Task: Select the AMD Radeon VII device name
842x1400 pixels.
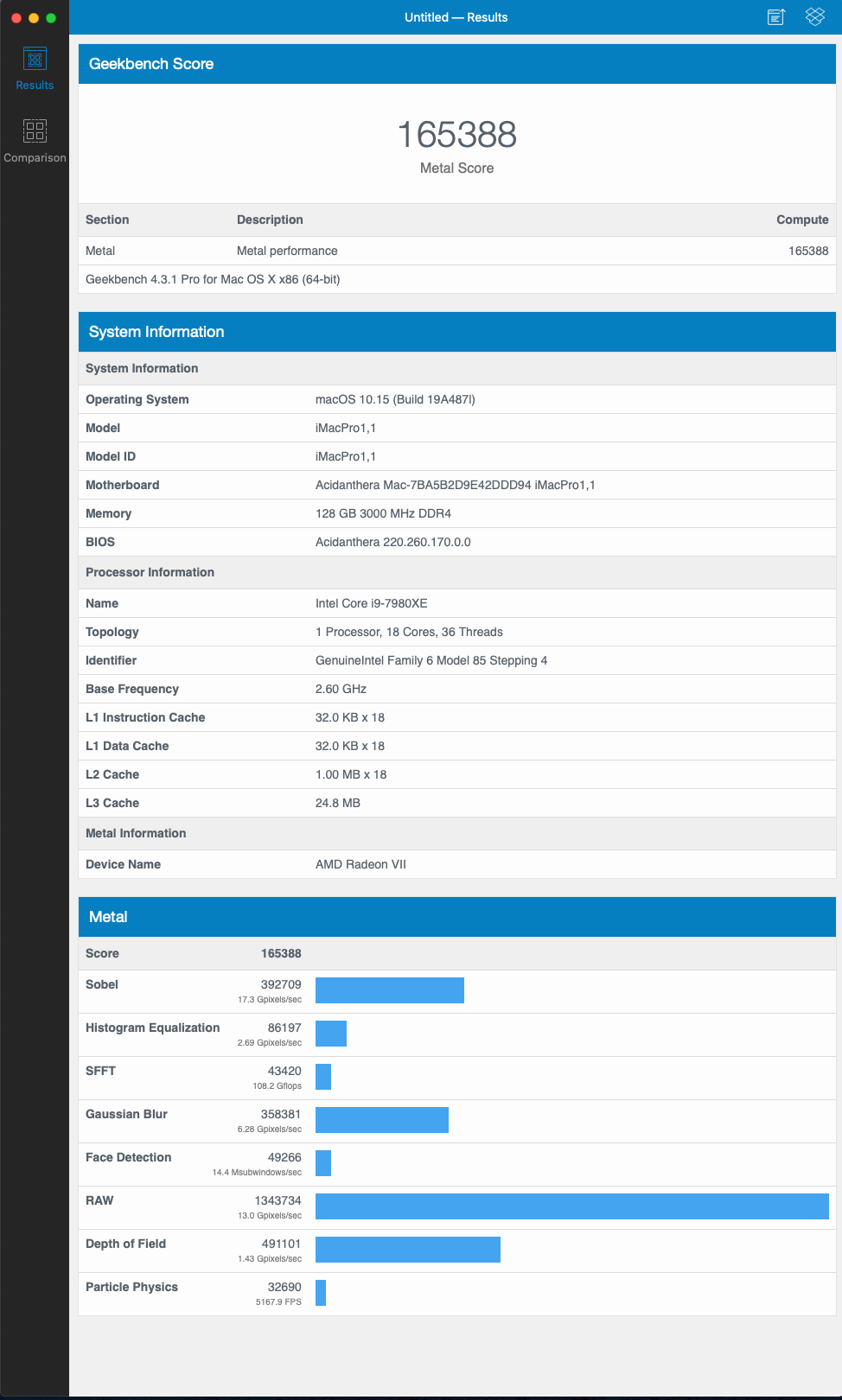Action: [x=360, y=864]
